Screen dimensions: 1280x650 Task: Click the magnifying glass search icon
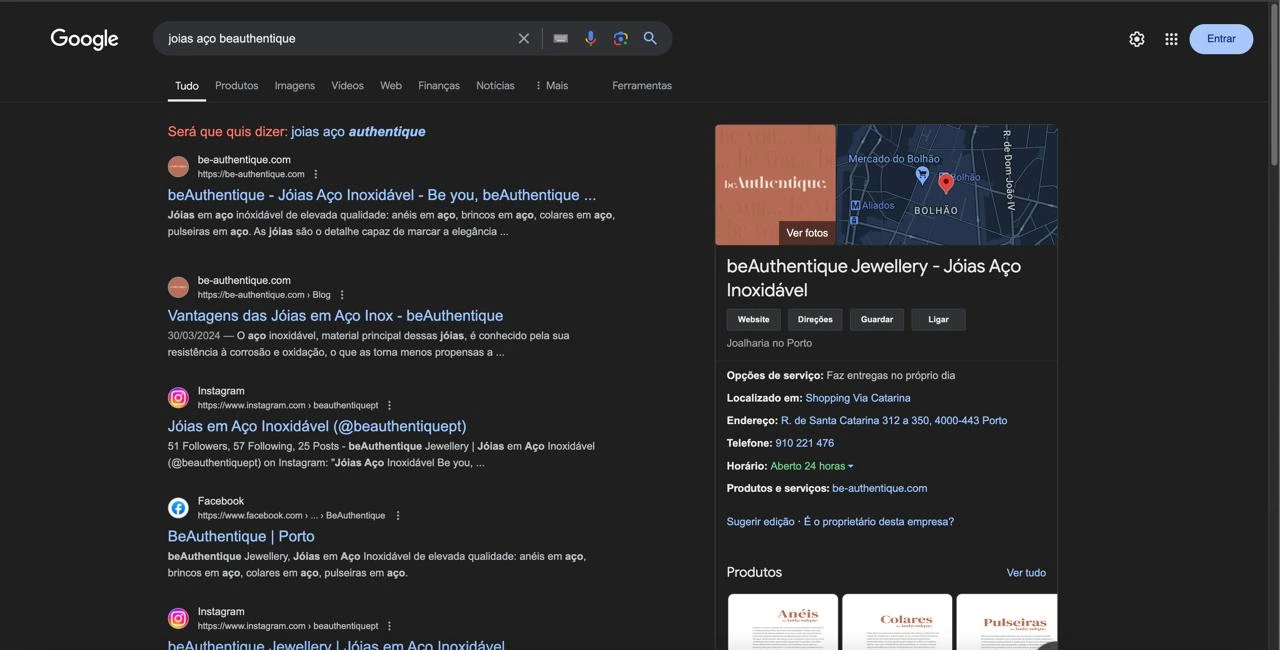(650, 38)
